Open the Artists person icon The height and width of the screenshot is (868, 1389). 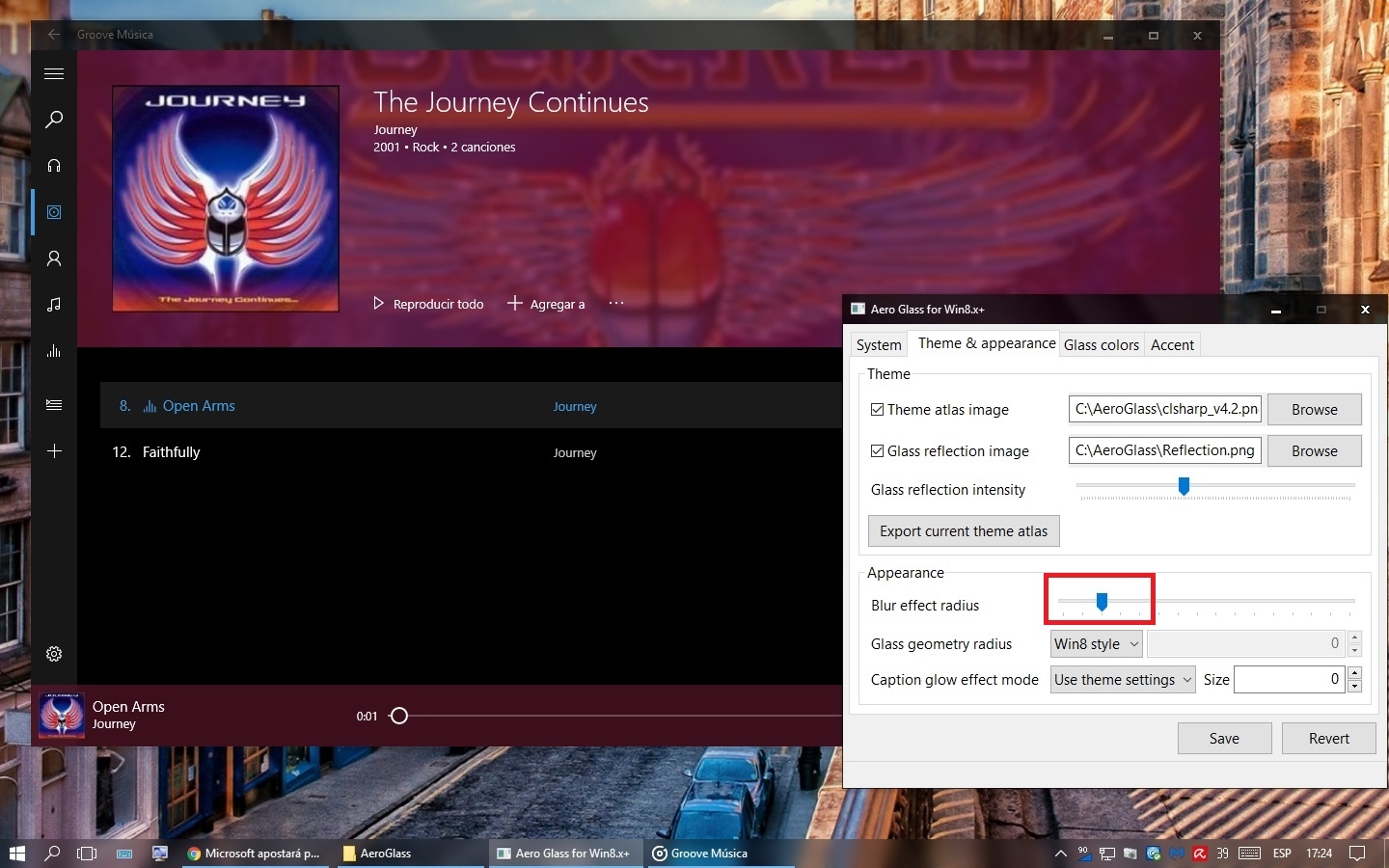(54, 258)
